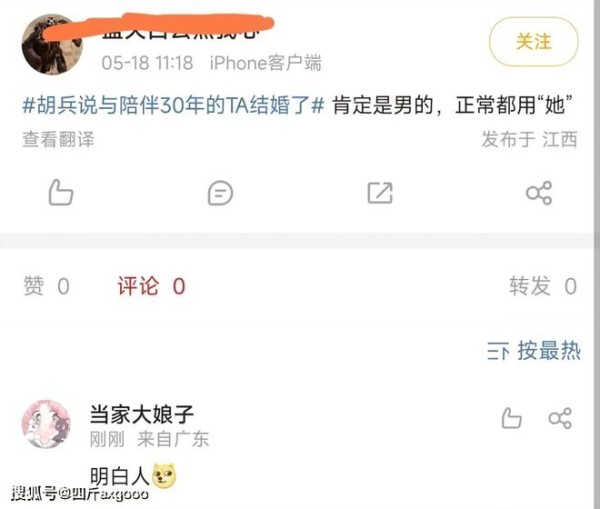Open 当家大娘子's profile avatar
This screenshot has height=509, width=600.
(x=46, y=424)
